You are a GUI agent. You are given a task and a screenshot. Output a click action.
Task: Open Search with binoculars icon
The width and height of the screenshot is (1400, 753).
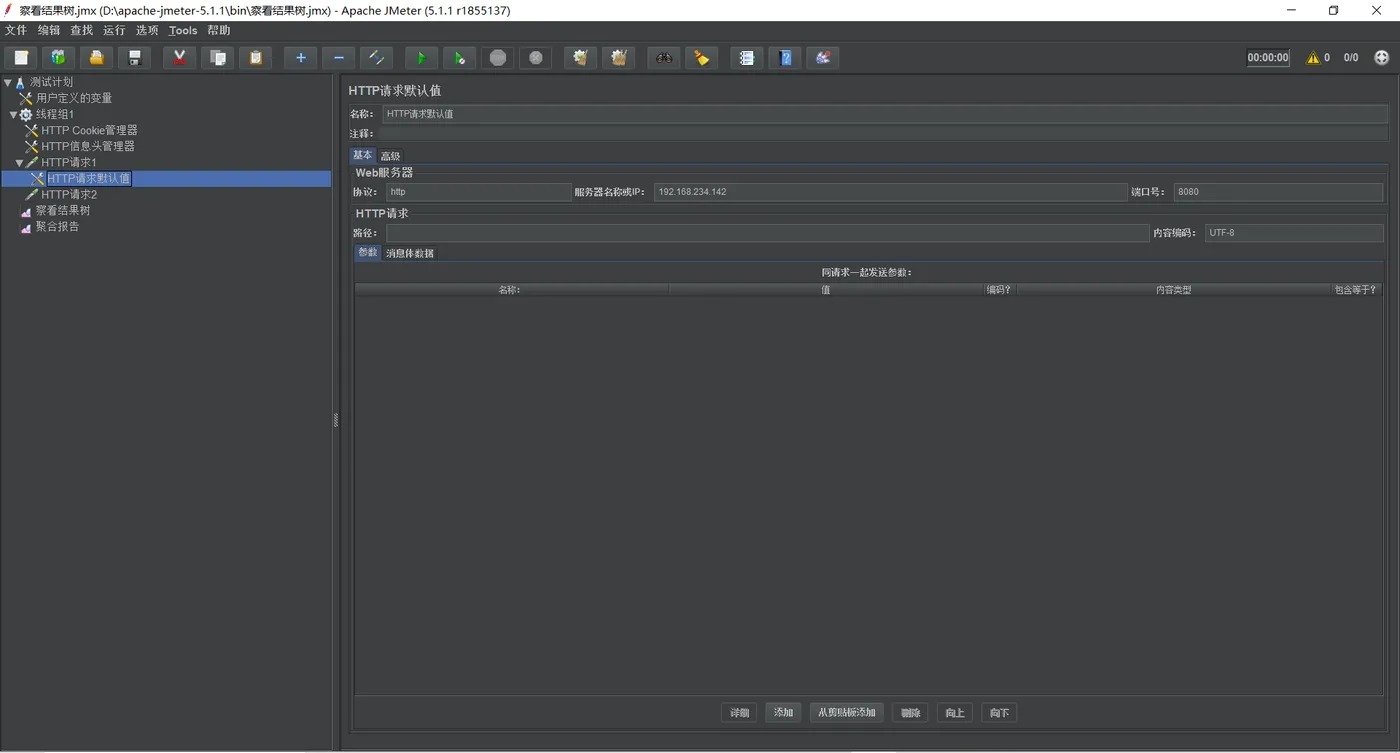663,58
